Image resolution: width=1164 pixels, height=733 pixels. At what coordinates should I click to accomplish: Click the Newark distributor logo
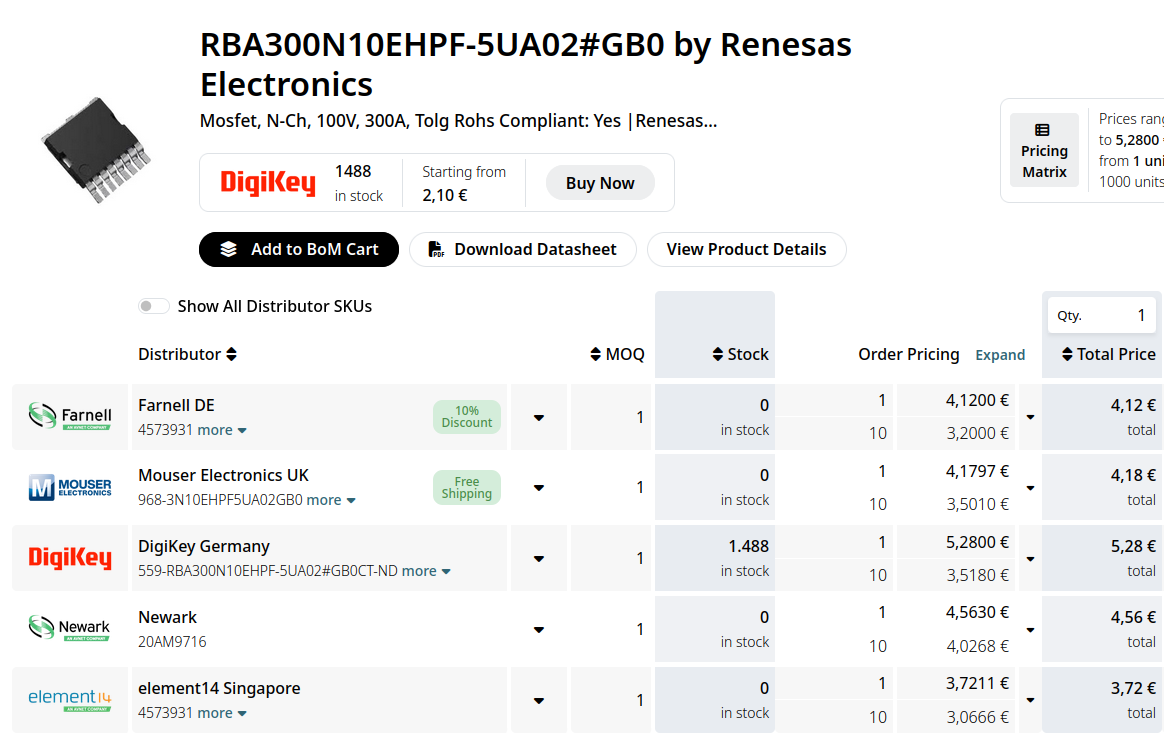coord(70,628)
